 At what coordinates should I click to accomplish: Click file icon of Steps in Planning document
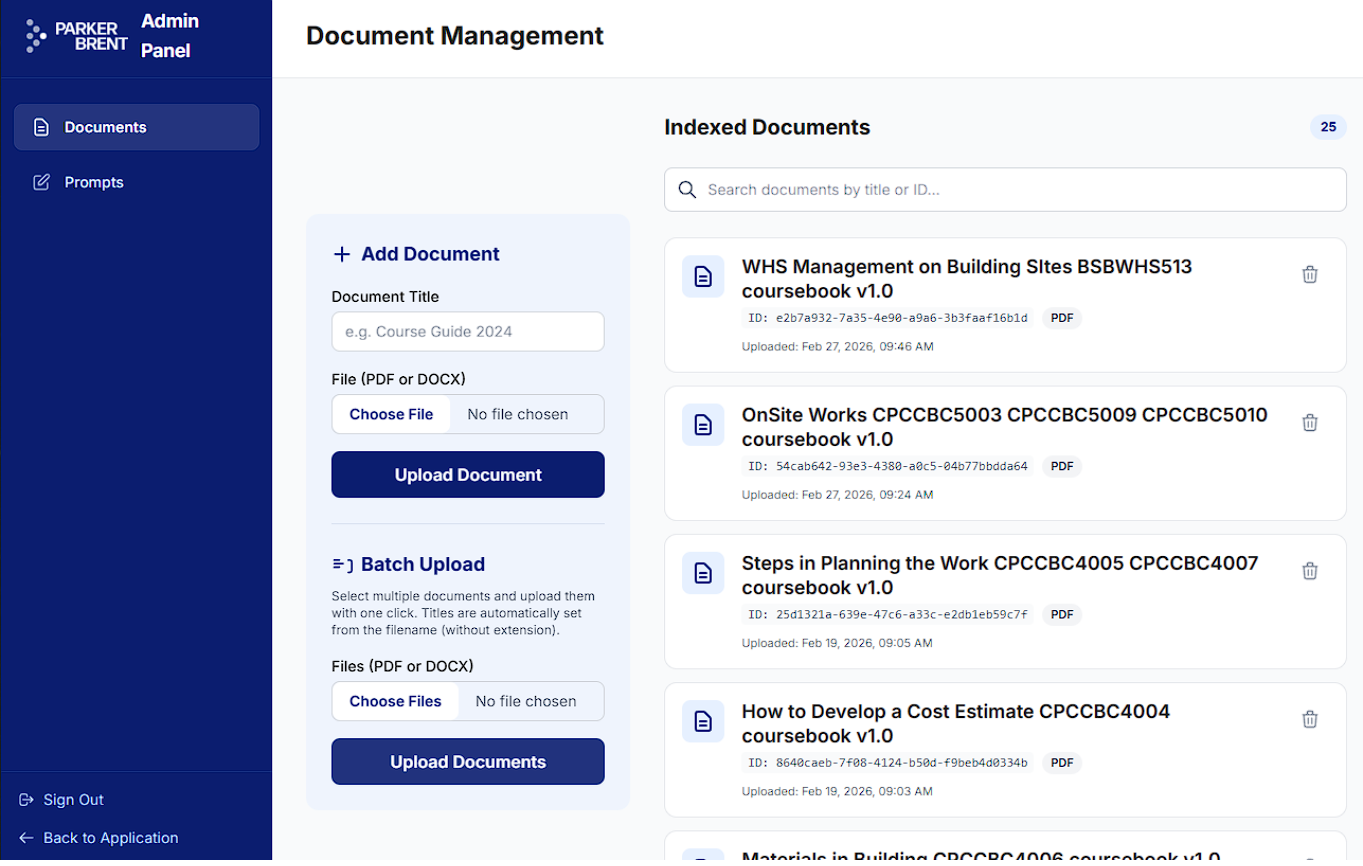pyautogui.click(x=703, y=573)
